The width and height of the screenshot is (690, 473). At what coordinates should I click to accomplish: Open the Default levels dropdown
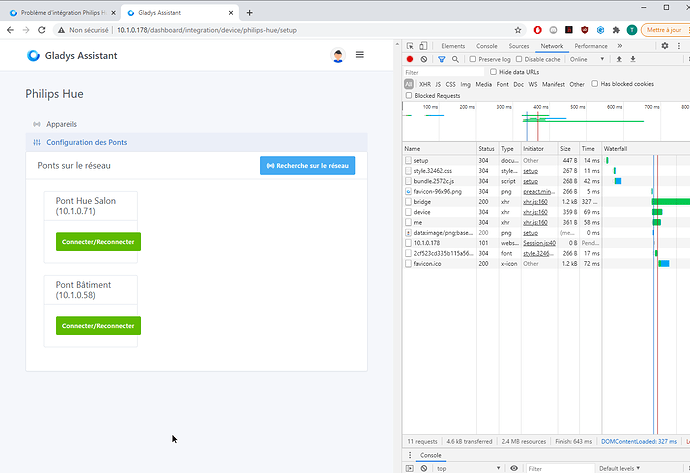(x=620, y=468)
